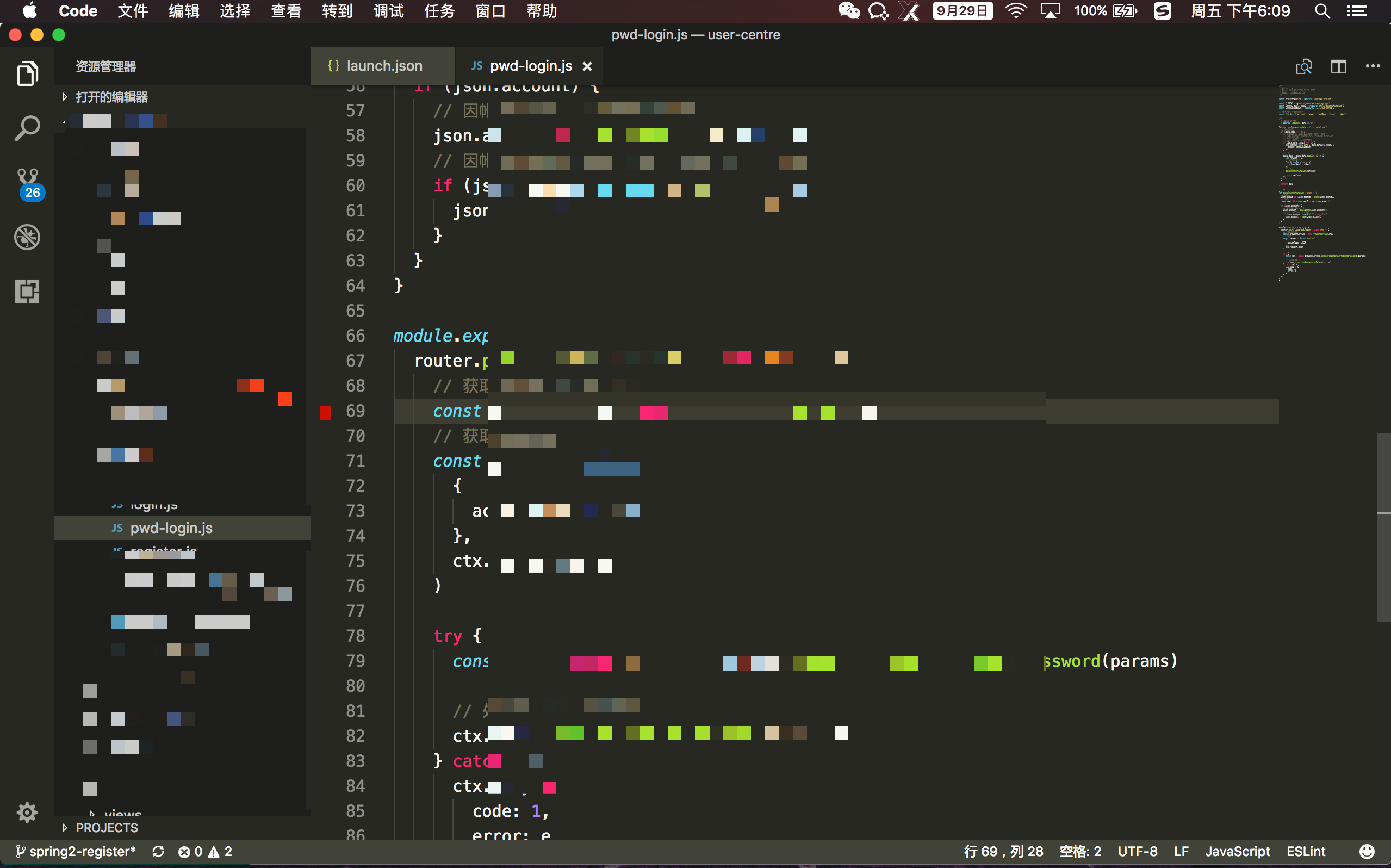Click the LF line ending selector

tap(1181, 851)
